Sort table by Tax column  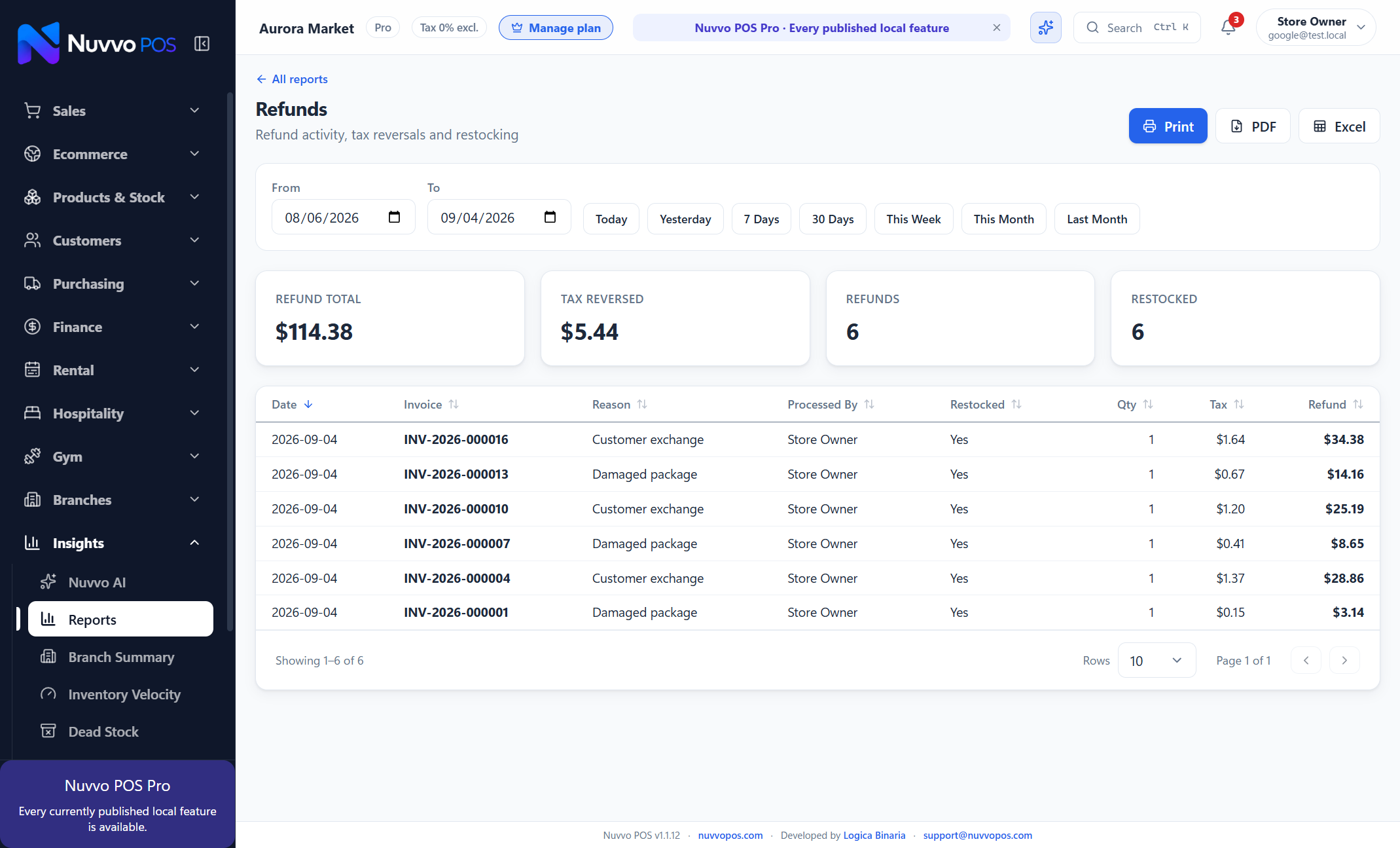tap(1239, 405)
